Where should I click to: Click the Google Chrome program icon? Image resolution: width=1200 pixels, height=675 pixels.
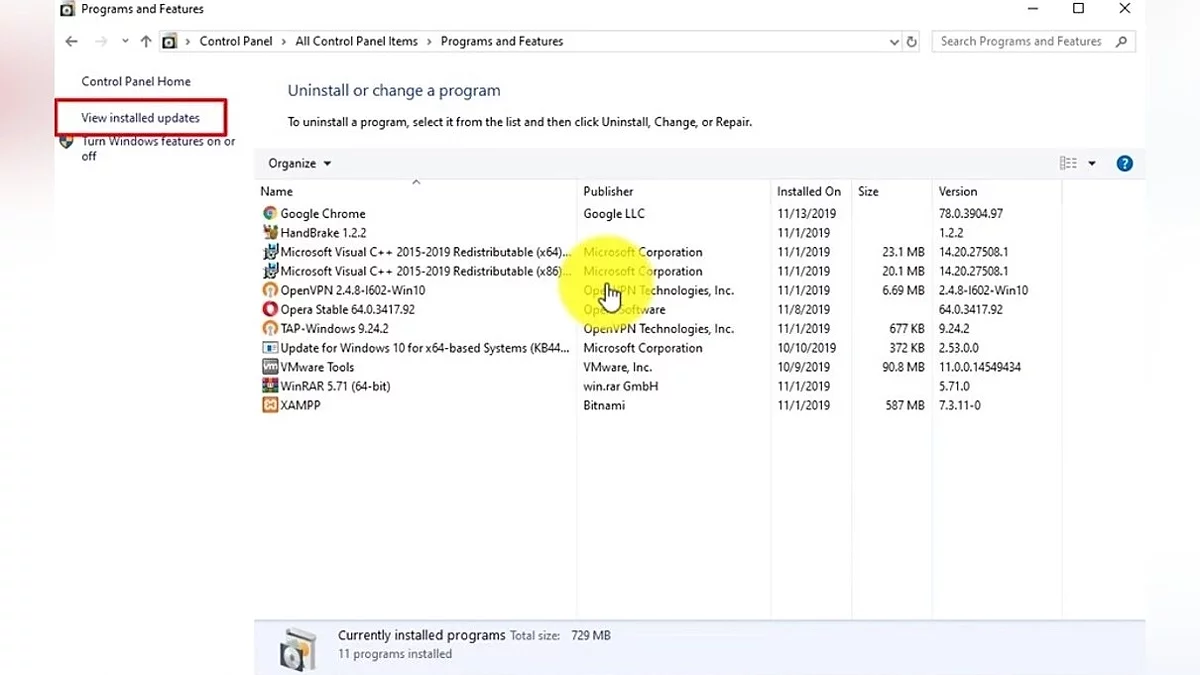click(269, 213)
